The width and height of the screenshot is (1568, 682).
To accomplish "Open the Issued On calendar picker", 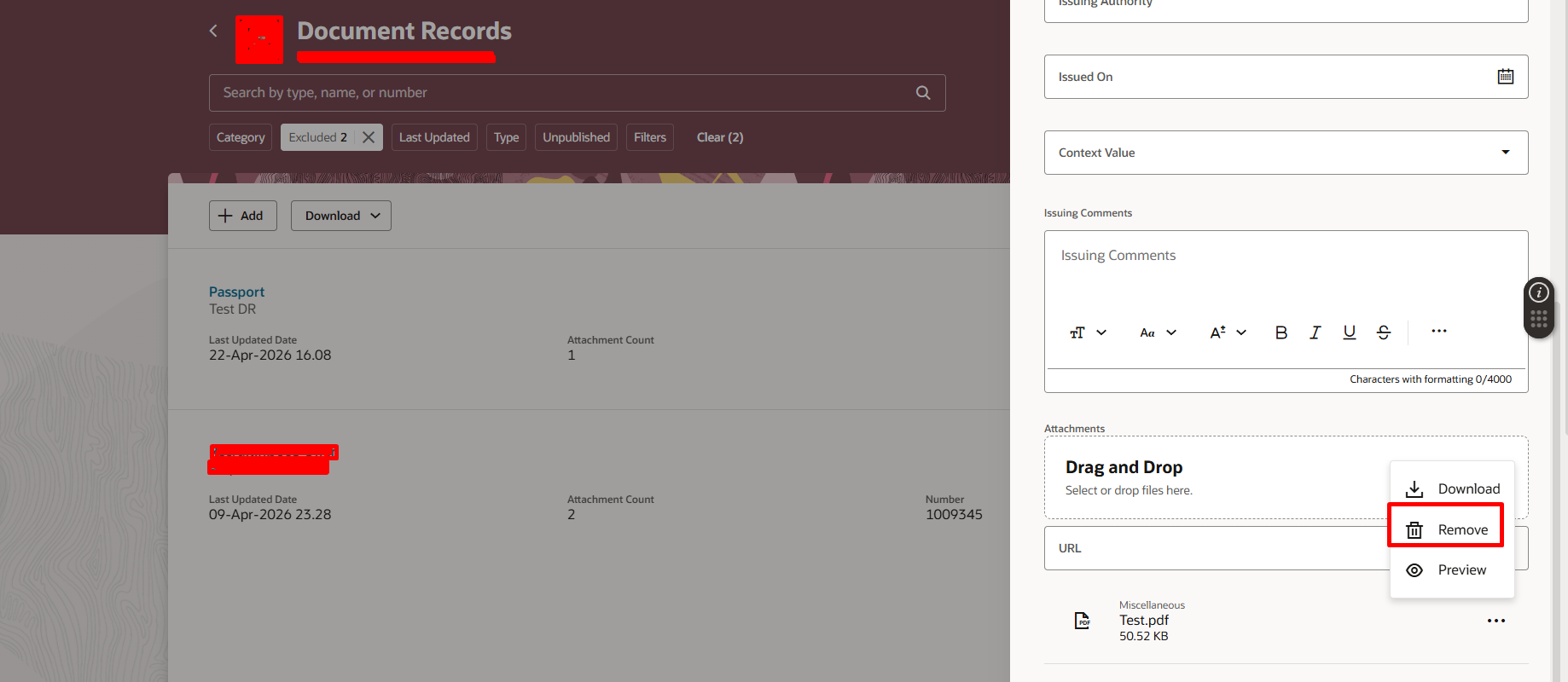I will [1506, 77].
